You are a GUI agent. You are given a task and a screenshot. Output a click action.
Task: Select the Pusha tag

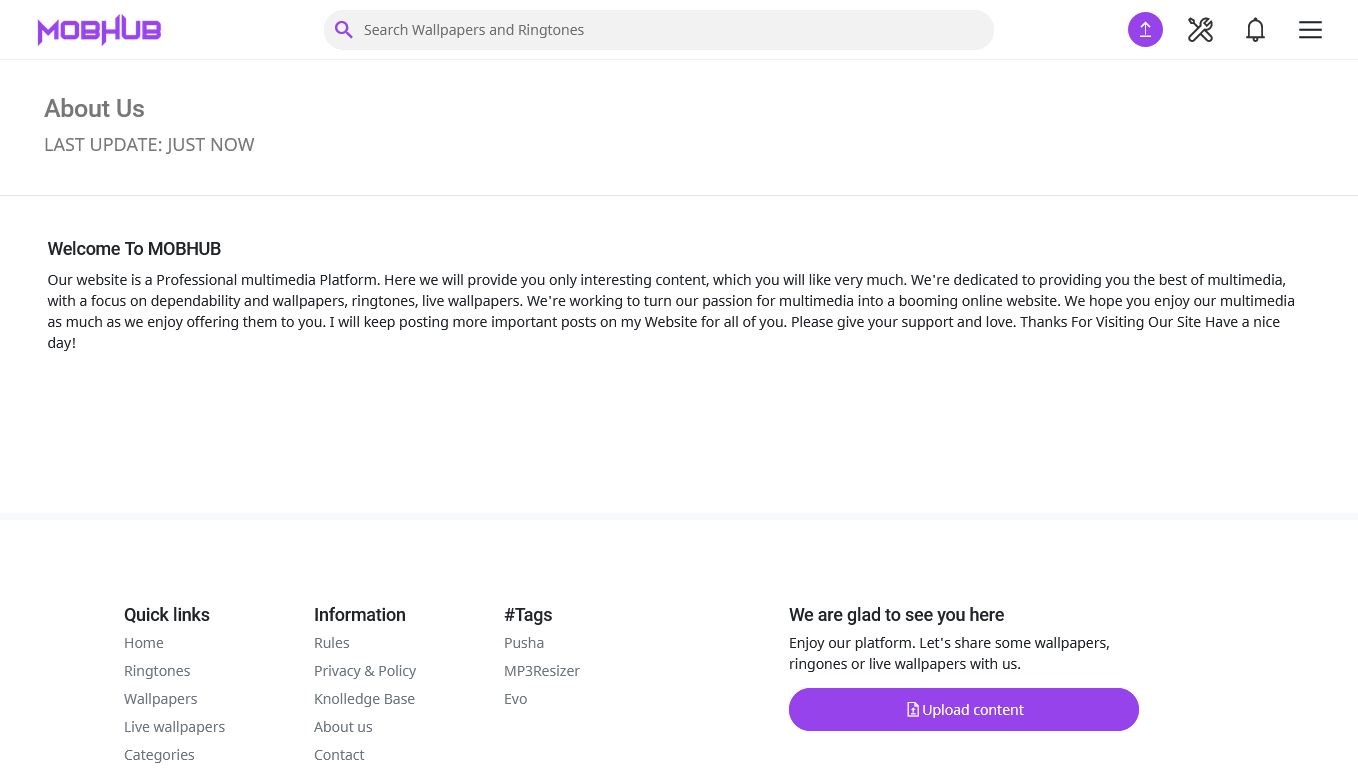(524, 643)
